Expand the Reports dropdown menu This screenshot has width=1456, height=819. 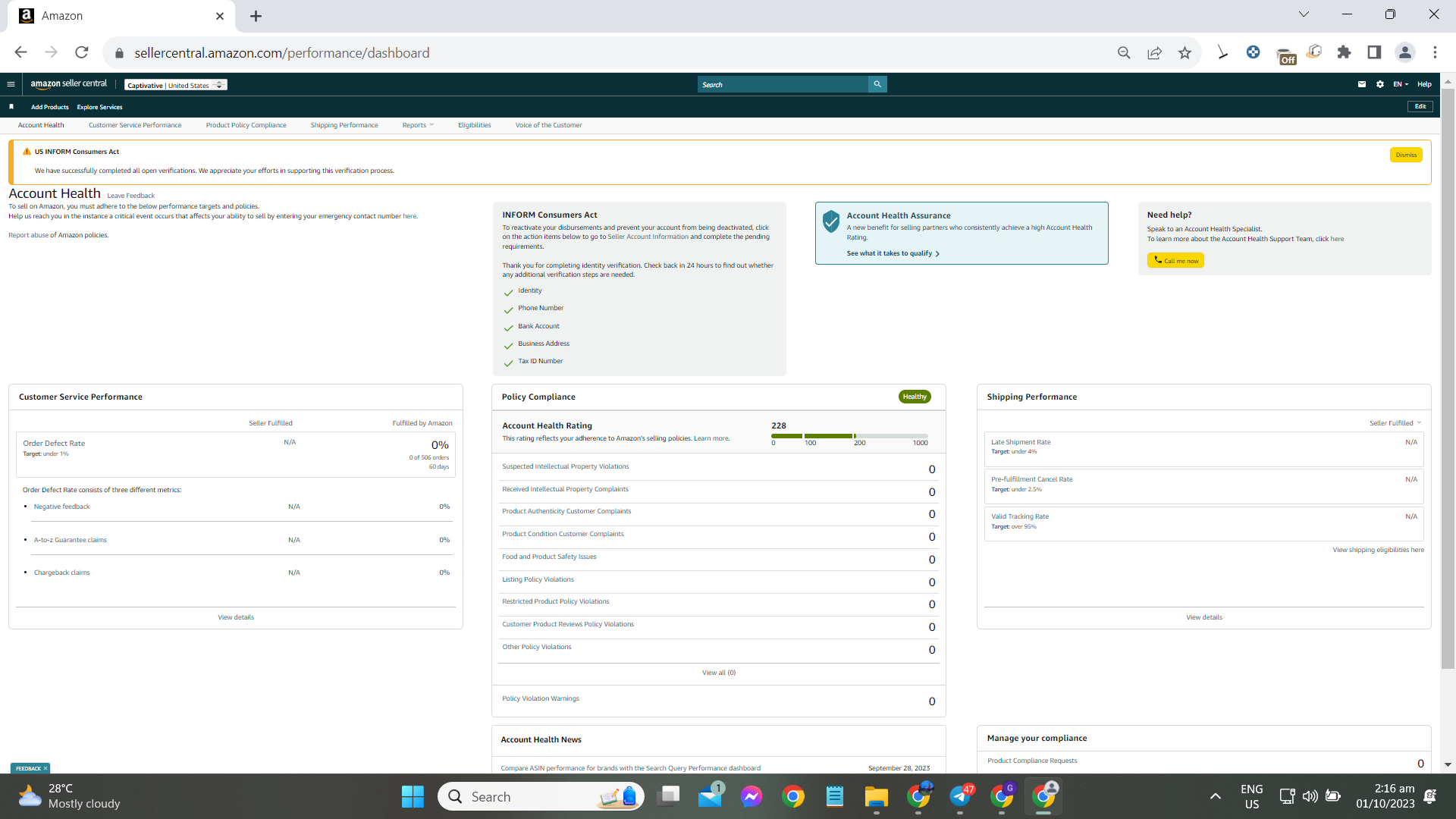click(x=418, y=125)
